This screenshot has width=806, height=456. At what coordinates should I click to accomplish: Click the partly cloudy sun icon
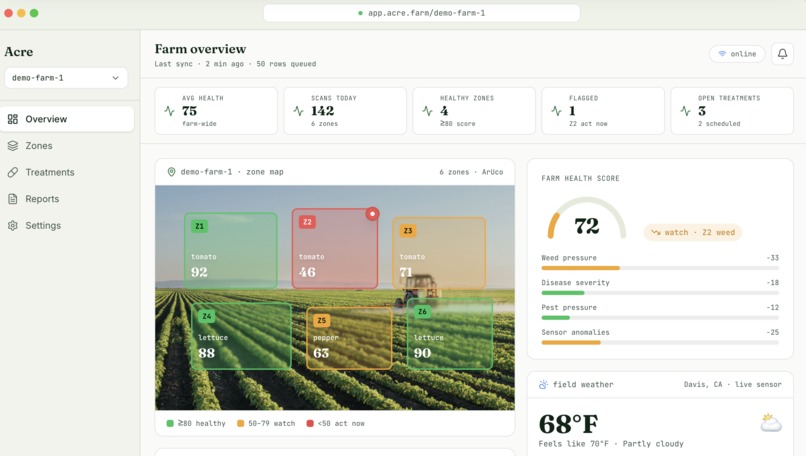pyautogui.click(x=771, y=423)
